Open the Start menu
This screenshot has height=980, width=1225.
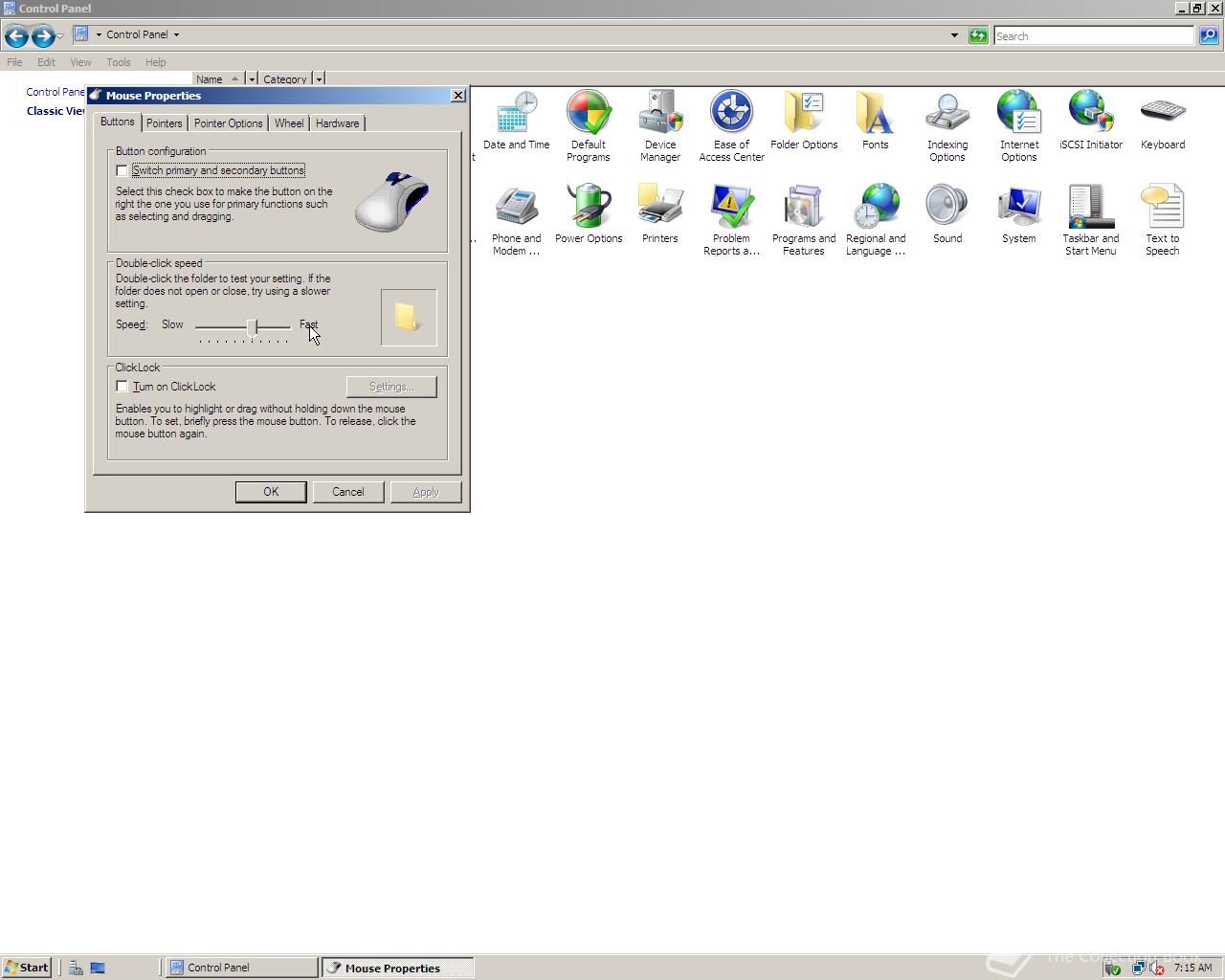(x=26, y=968)
